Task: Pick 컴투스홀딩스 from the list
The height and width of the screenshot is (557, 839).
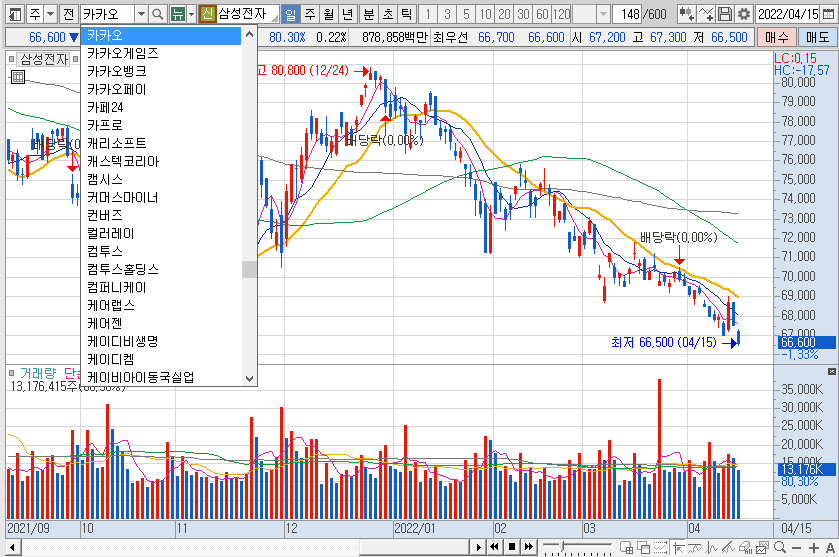Action: pyautogui.click(x=161, y=269)
